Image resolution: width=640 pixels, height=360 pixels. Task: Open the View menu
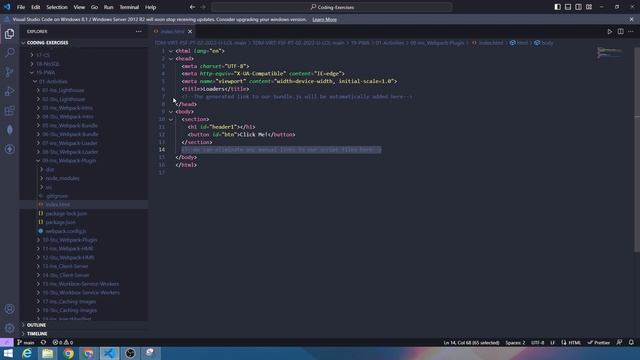[x=79, y=7]
